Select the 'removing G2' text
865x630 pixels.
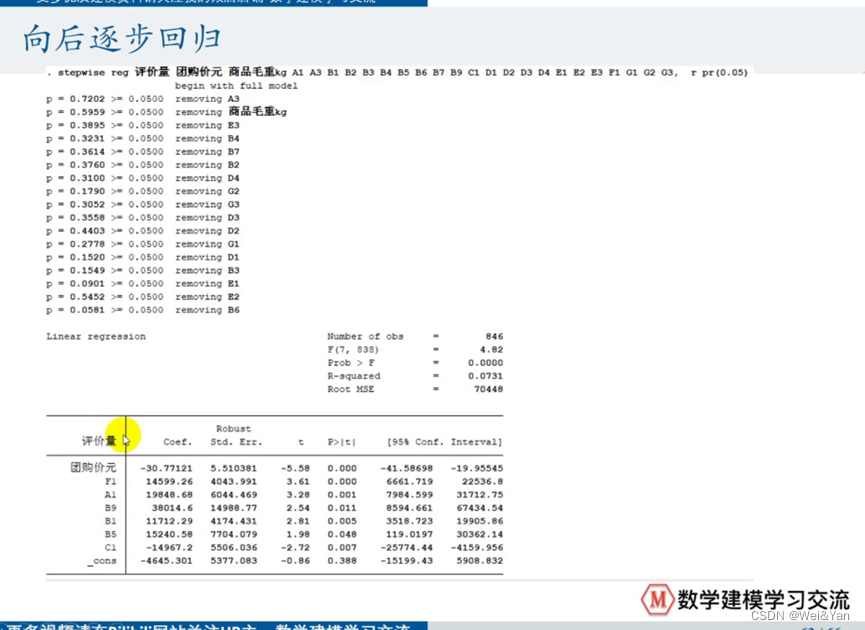tap(207, 191)
